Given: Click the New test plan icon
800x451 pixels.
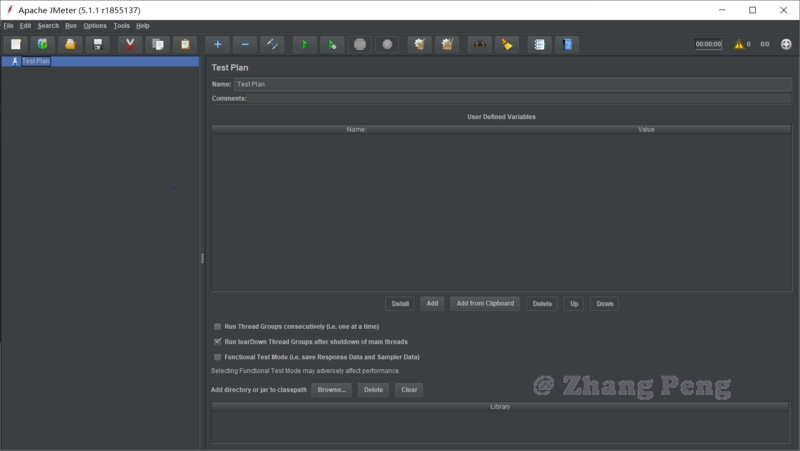Looking at the screenshot, I should pyautogui.click(x=16, y=44).
